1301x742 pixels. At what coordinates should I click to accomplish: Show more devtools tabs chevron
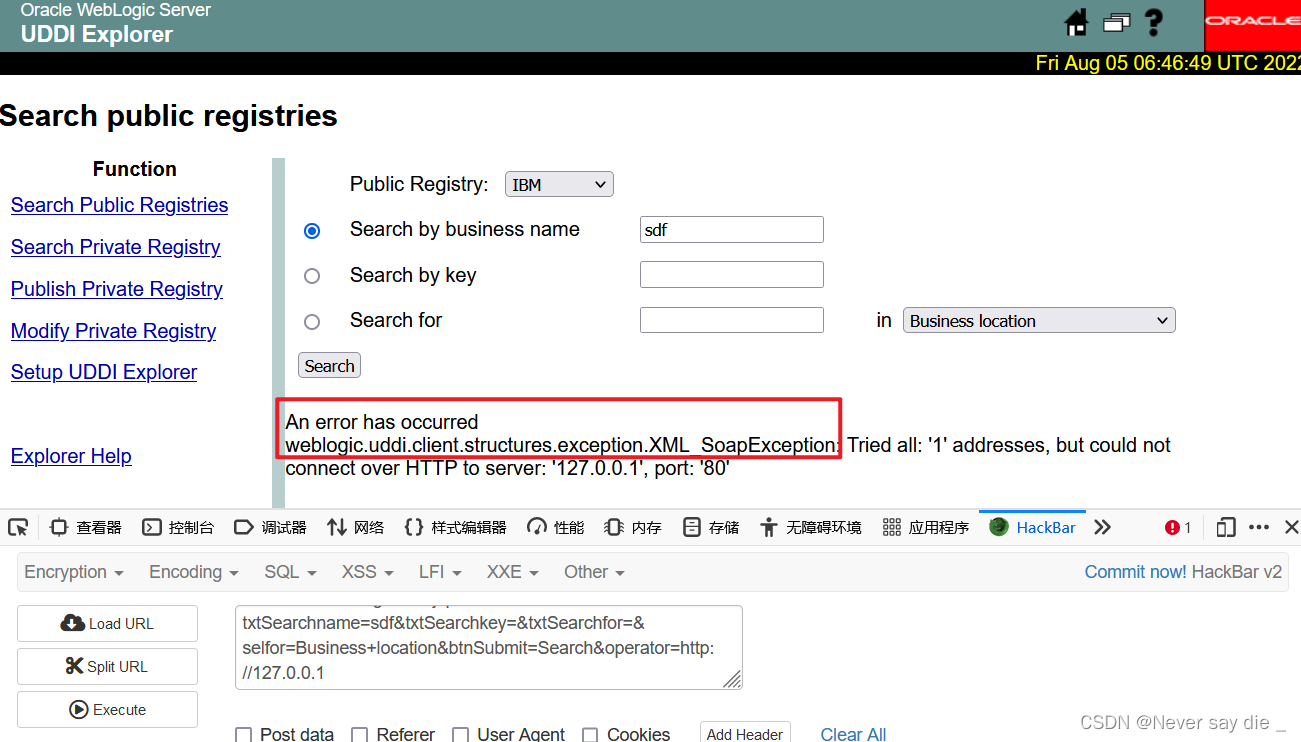(x=1102, y=527)
